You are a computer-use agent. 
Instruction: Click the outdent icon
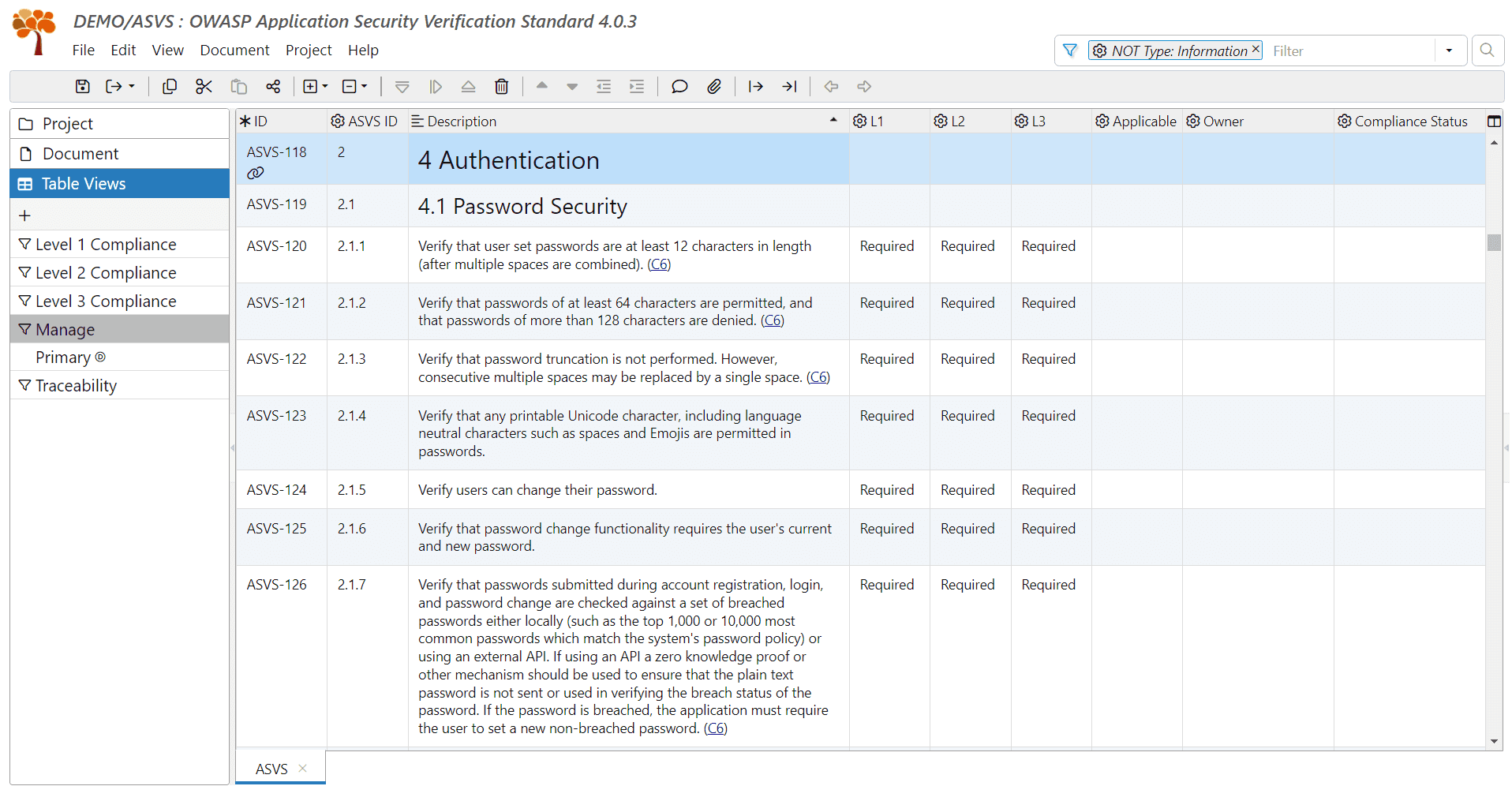click(x=604, y=87)
